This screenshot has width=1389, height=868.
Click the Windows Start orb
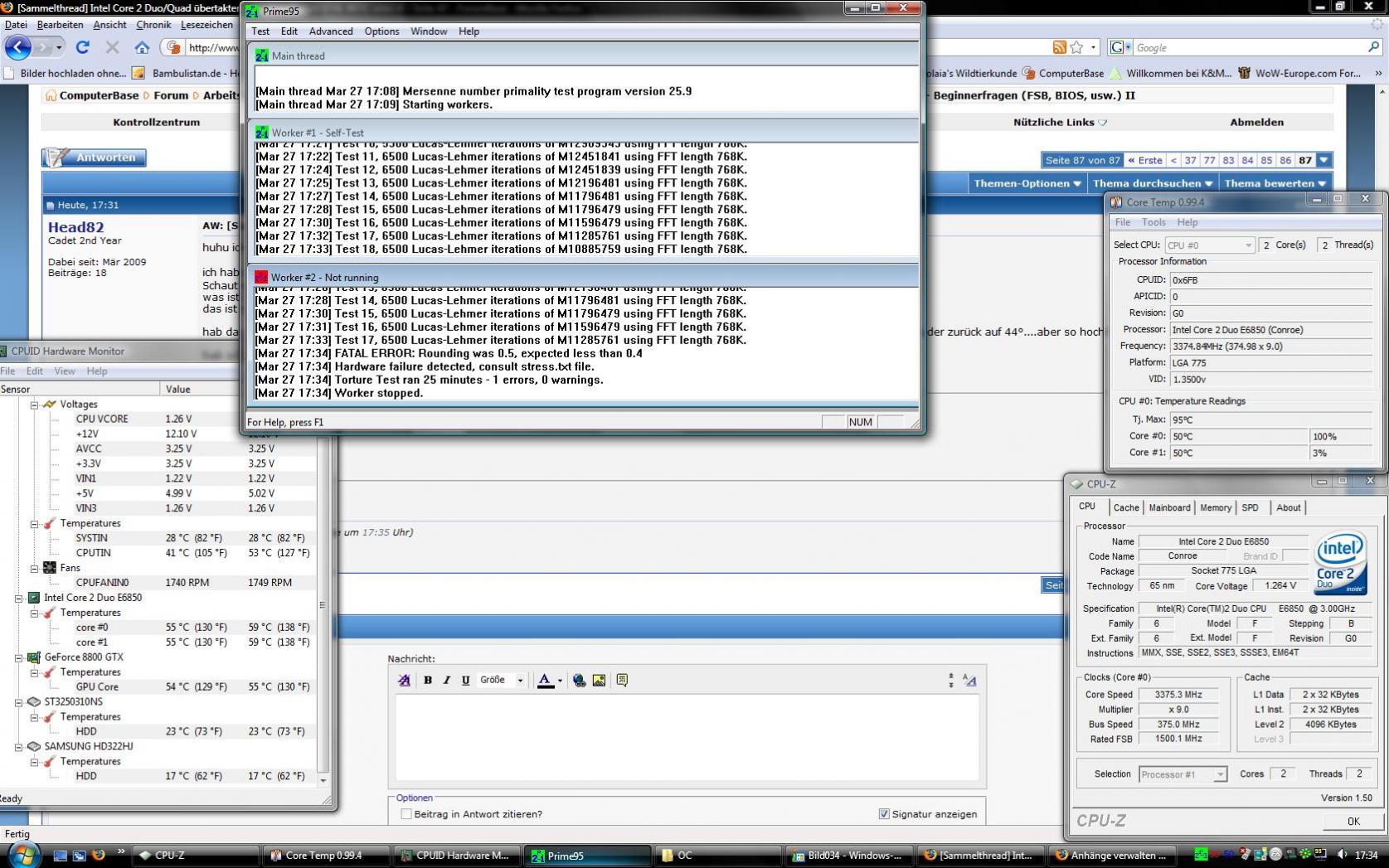point(22,855)
